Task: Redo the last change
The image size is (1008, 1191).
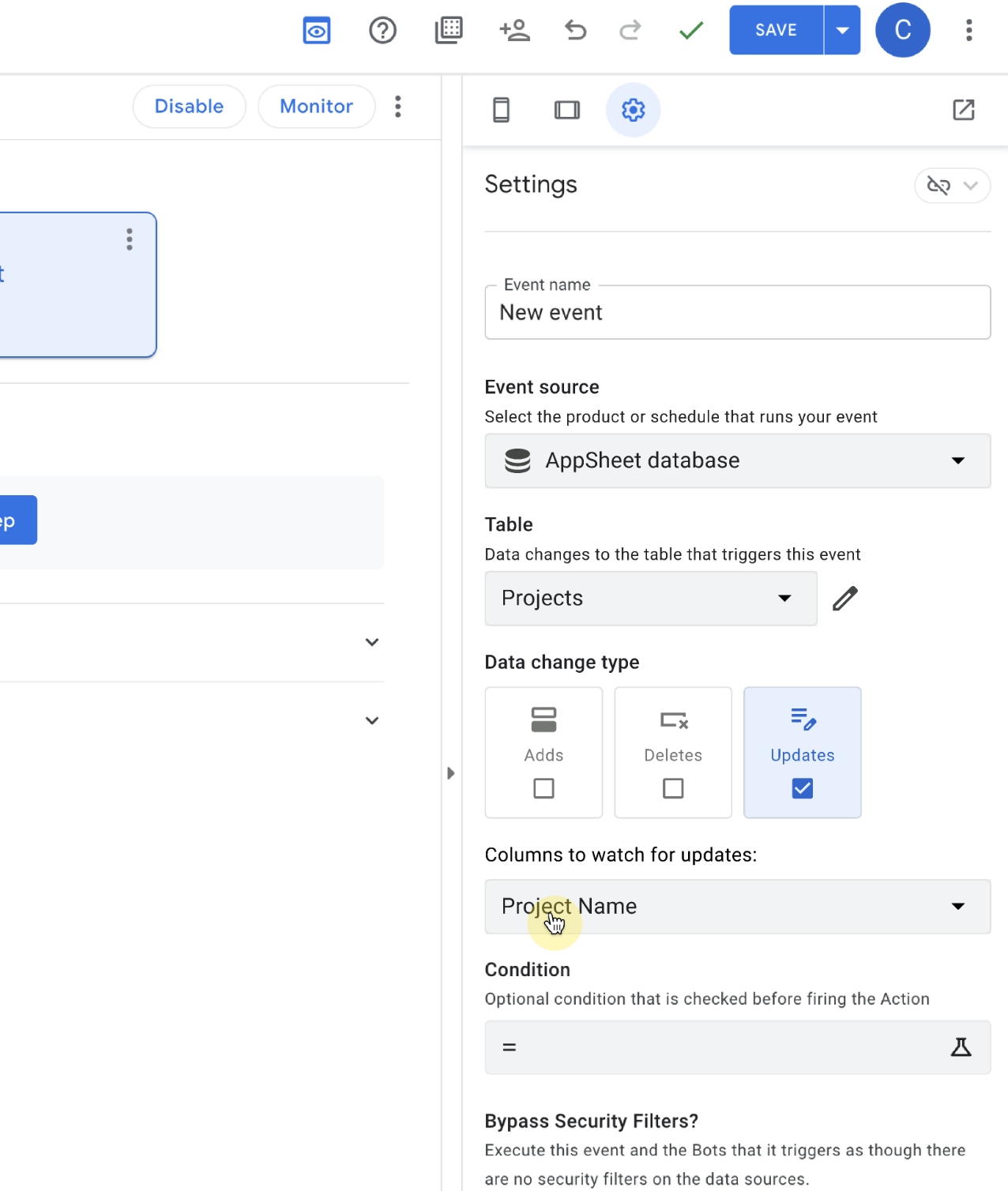Action: point(630,31)
